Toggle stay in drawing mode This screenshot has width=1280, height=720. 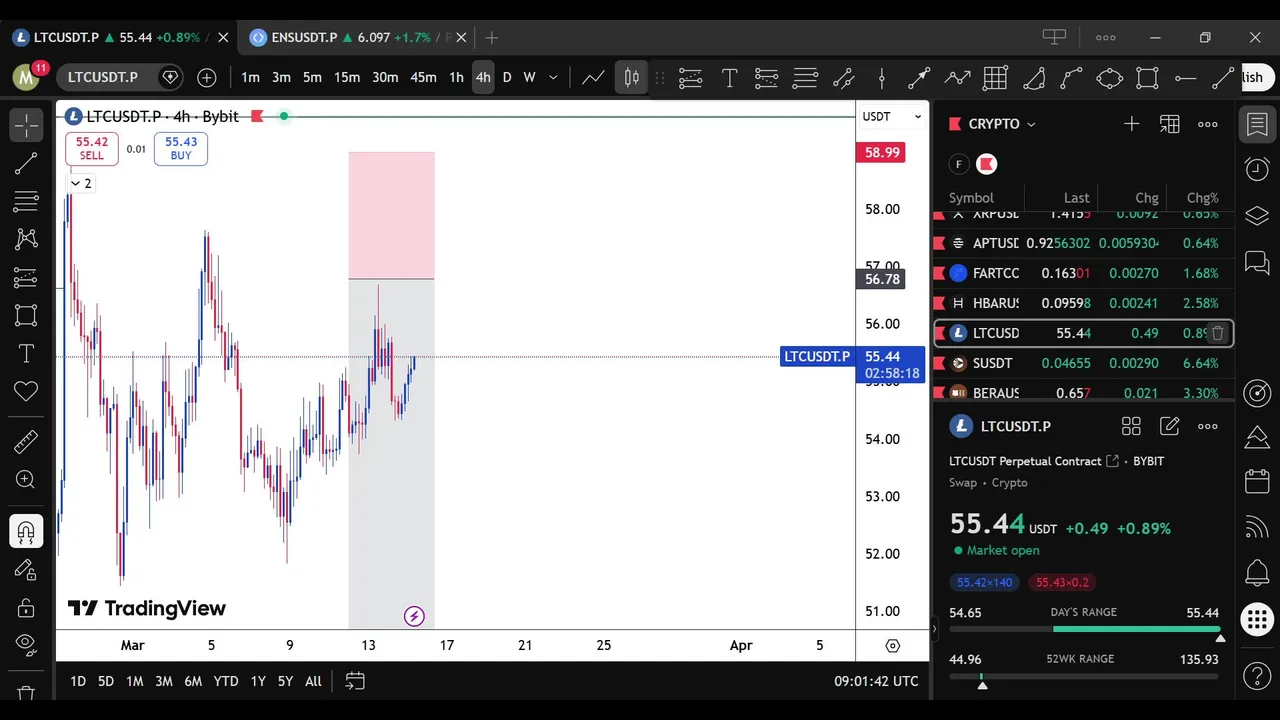27,569
